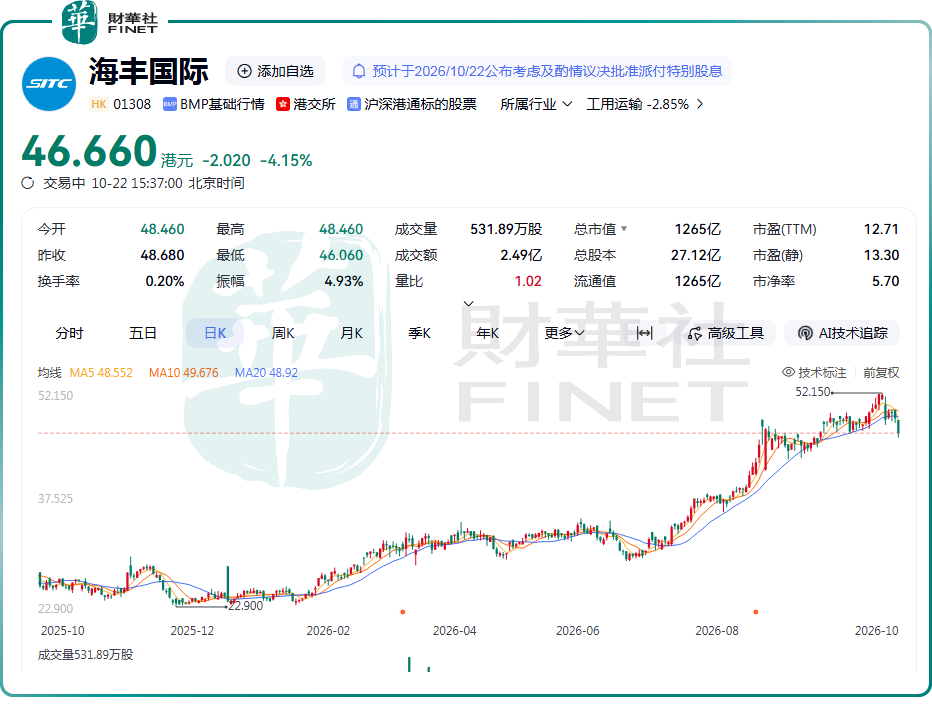Click the 总股本 27.12亿 value
The width and height of the screenshot is (932, 717).
coord(696,255)
